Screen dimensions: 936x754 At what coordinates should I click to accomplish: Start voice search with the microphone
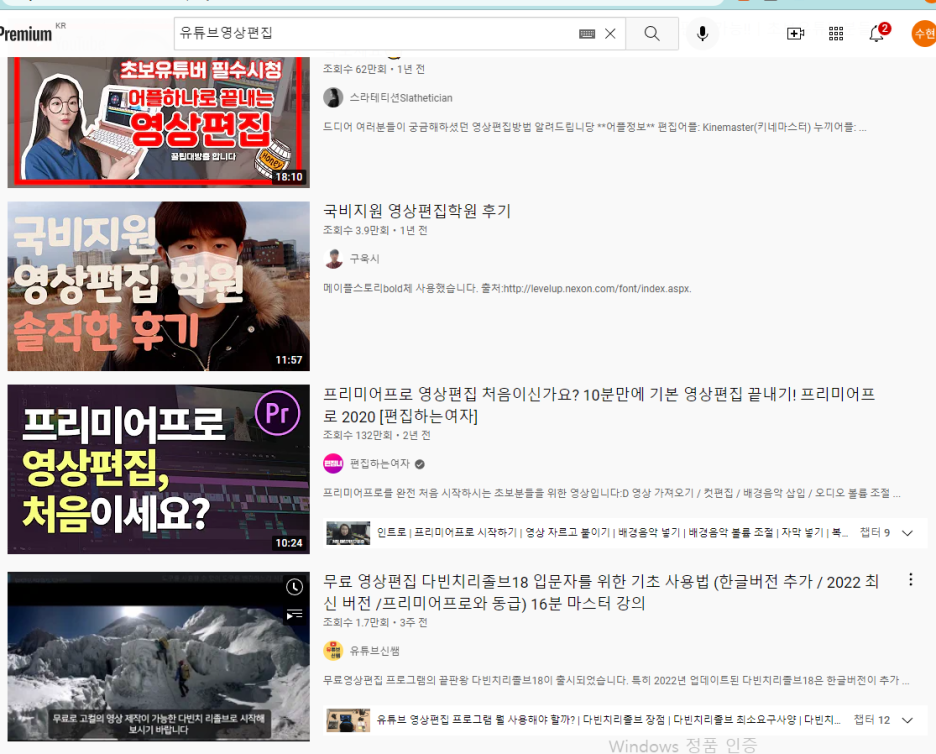702,33
